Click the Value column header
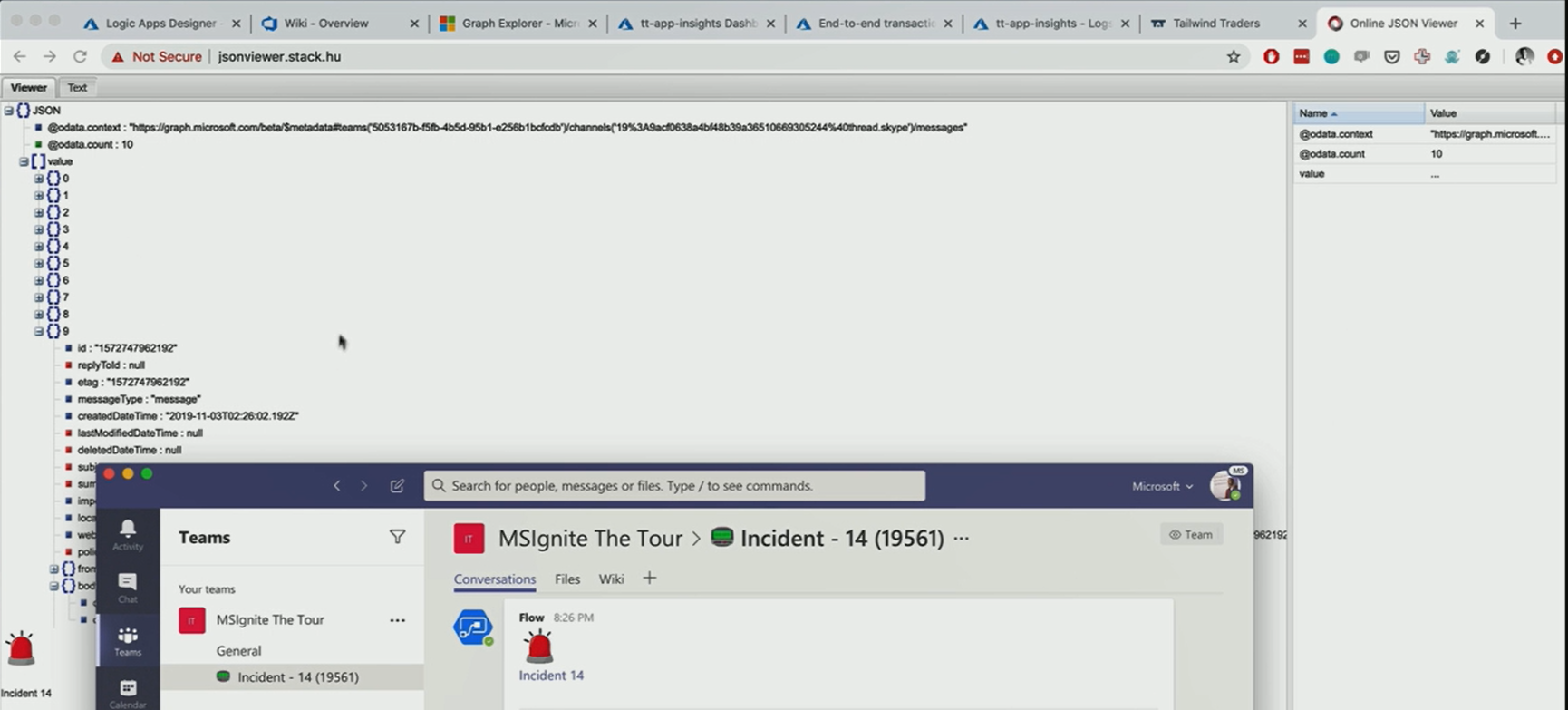 [x=1490, y=113]
